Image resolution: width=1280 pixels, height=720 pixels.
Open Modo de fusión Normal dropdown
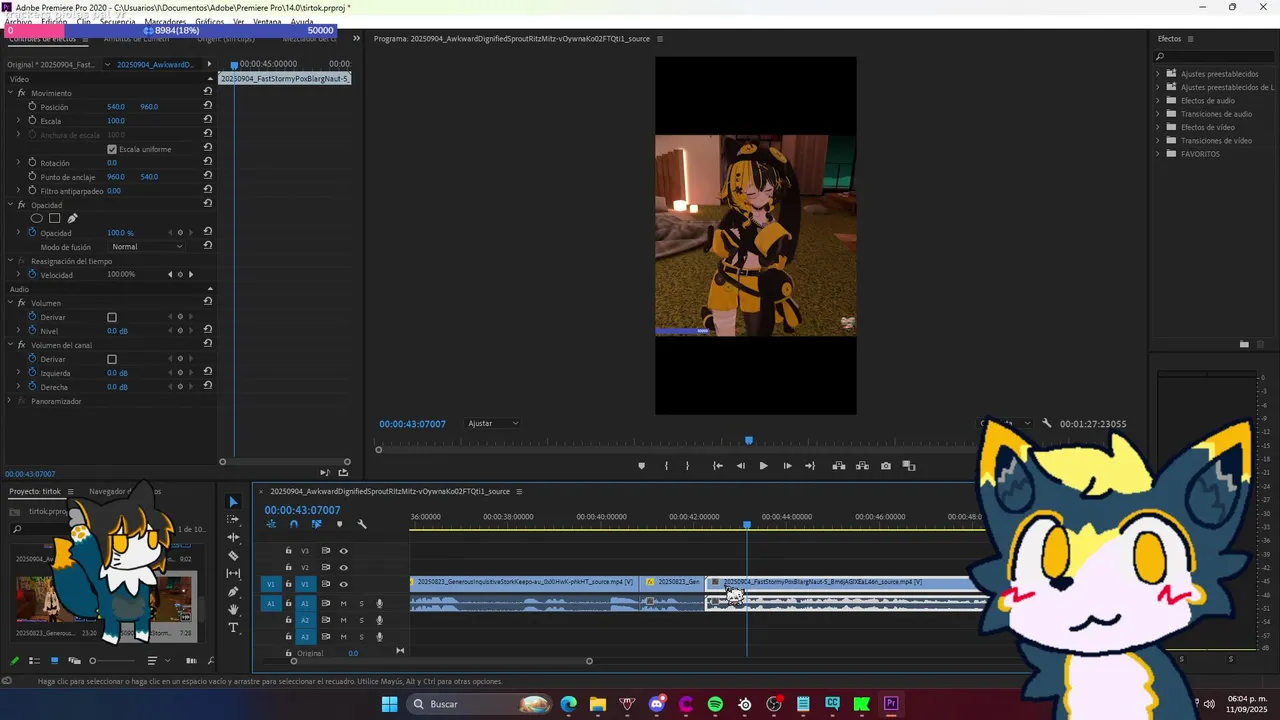147,246
